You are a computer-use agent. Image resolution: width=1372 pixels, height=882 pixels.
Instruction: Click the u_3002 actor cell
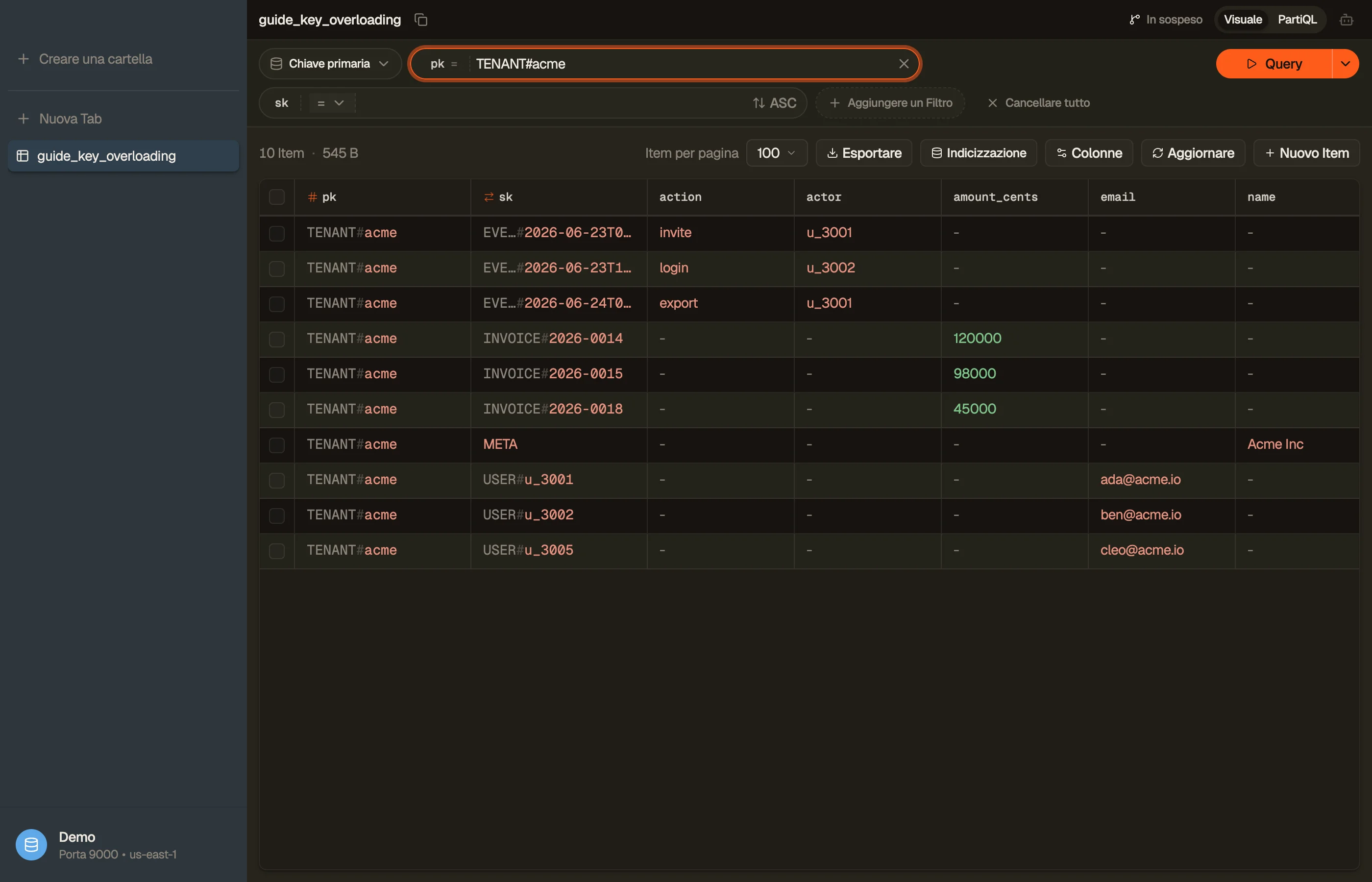[867, 268]
